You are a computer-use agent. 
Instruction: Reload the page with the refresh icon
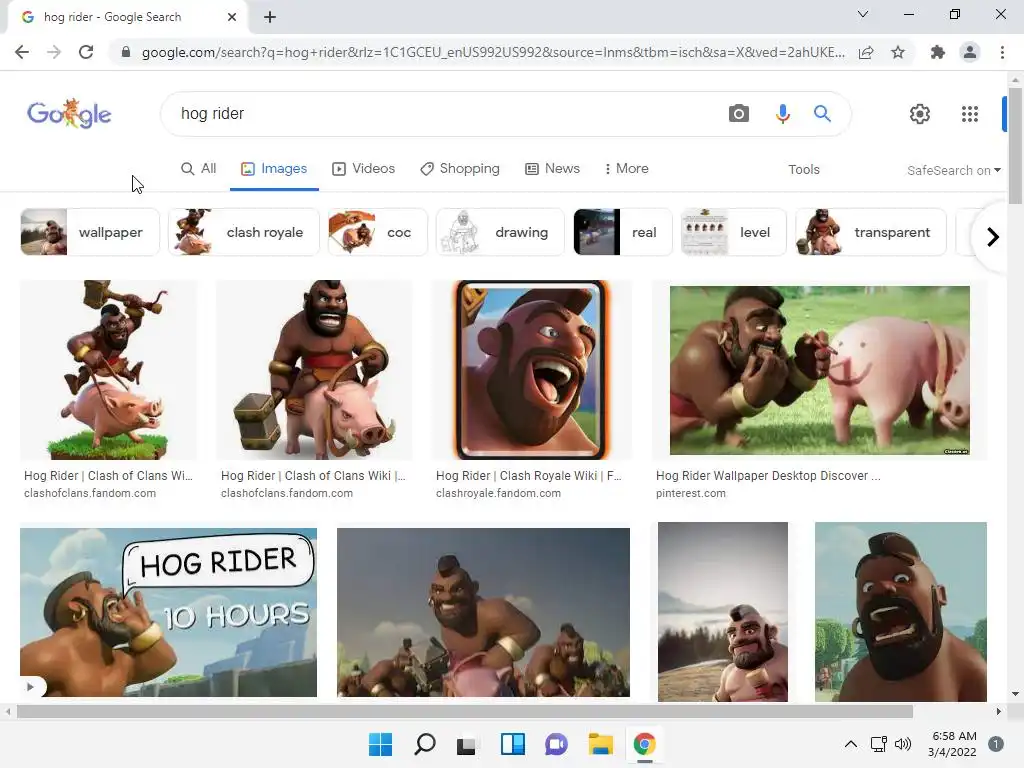(86, 52)
